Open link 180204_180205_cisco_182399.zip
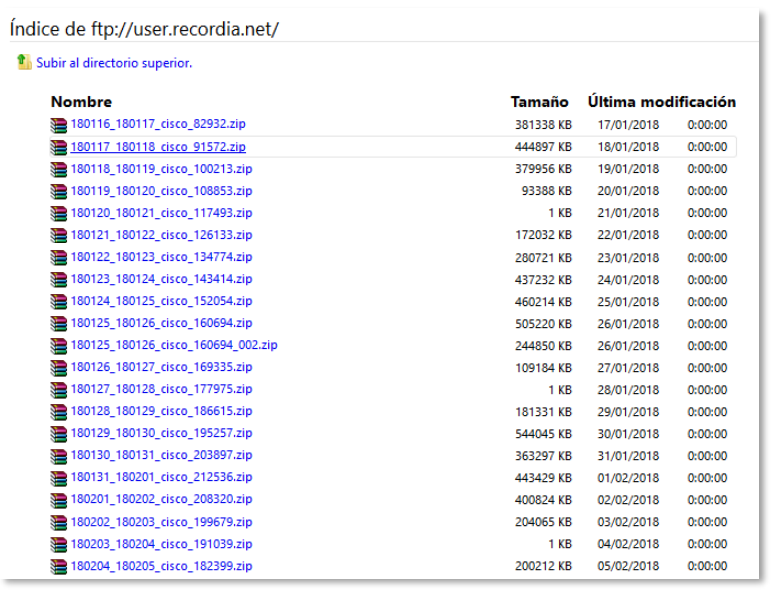The height and width of the screenshot is (591, 773). (161, 566)
